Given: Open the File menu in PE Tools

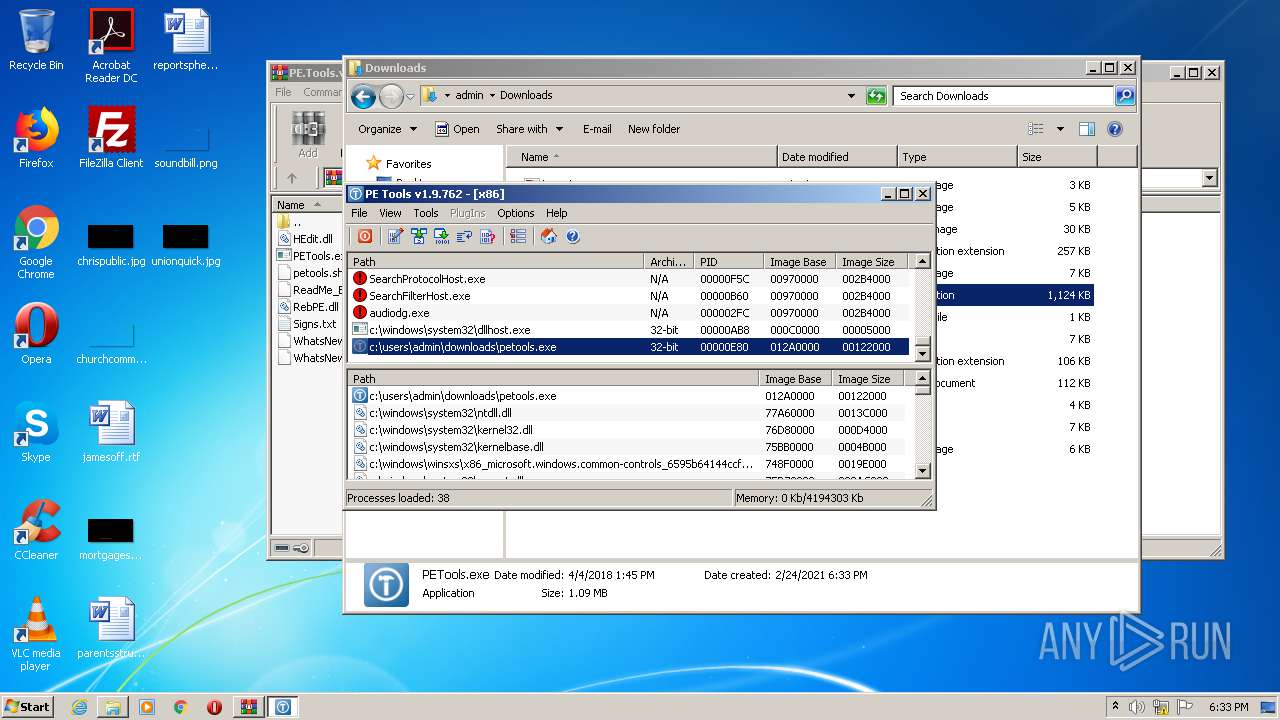Looking at the screenshot, I should pyautogui.click(x=359, y=213).
